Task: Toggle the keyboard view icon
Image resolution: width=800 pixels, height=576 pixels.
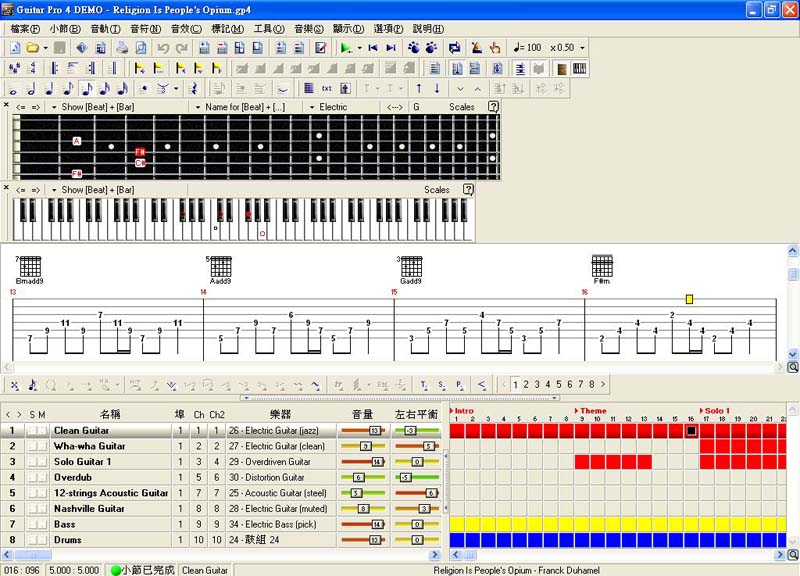Action: click(x=577, y=68)
